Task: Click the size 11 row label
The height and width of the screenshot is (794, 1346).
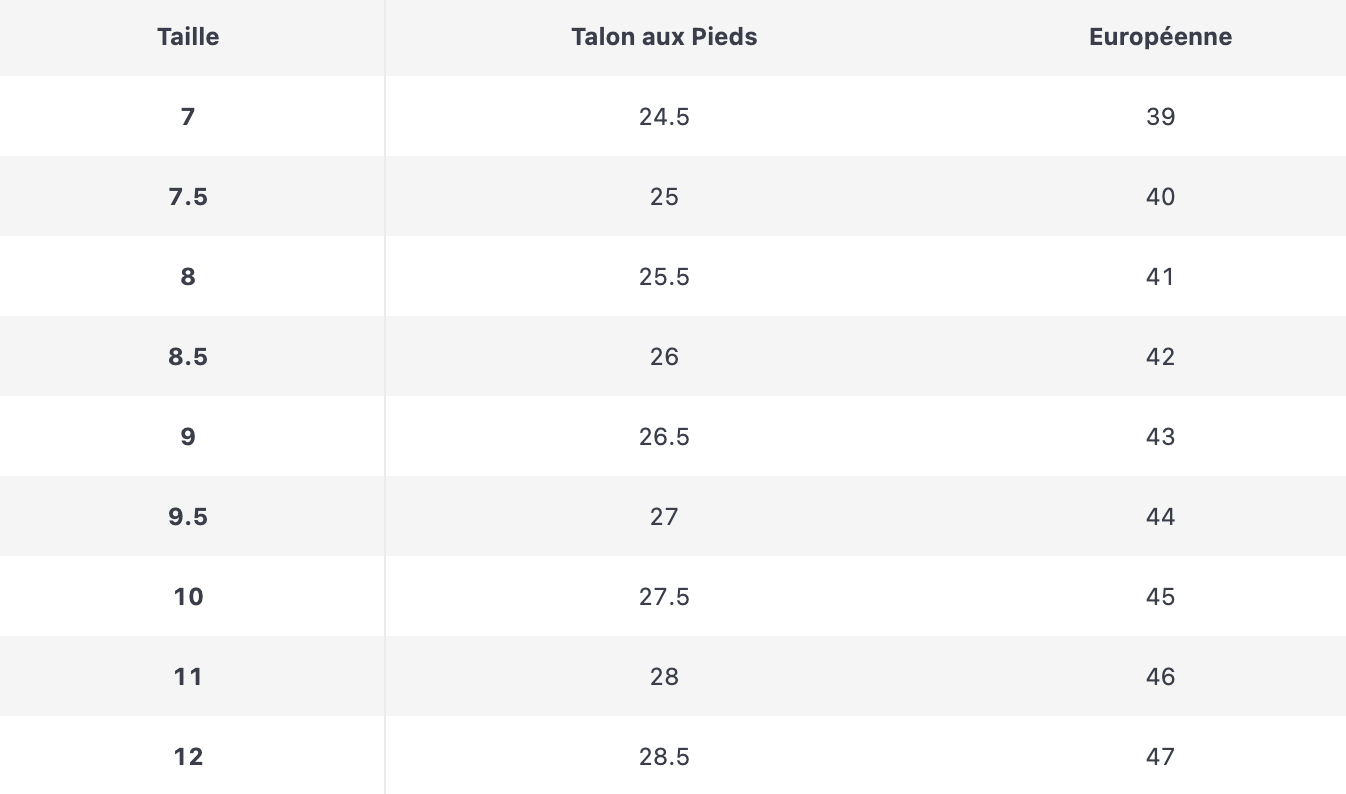Action: coord(188,677)
